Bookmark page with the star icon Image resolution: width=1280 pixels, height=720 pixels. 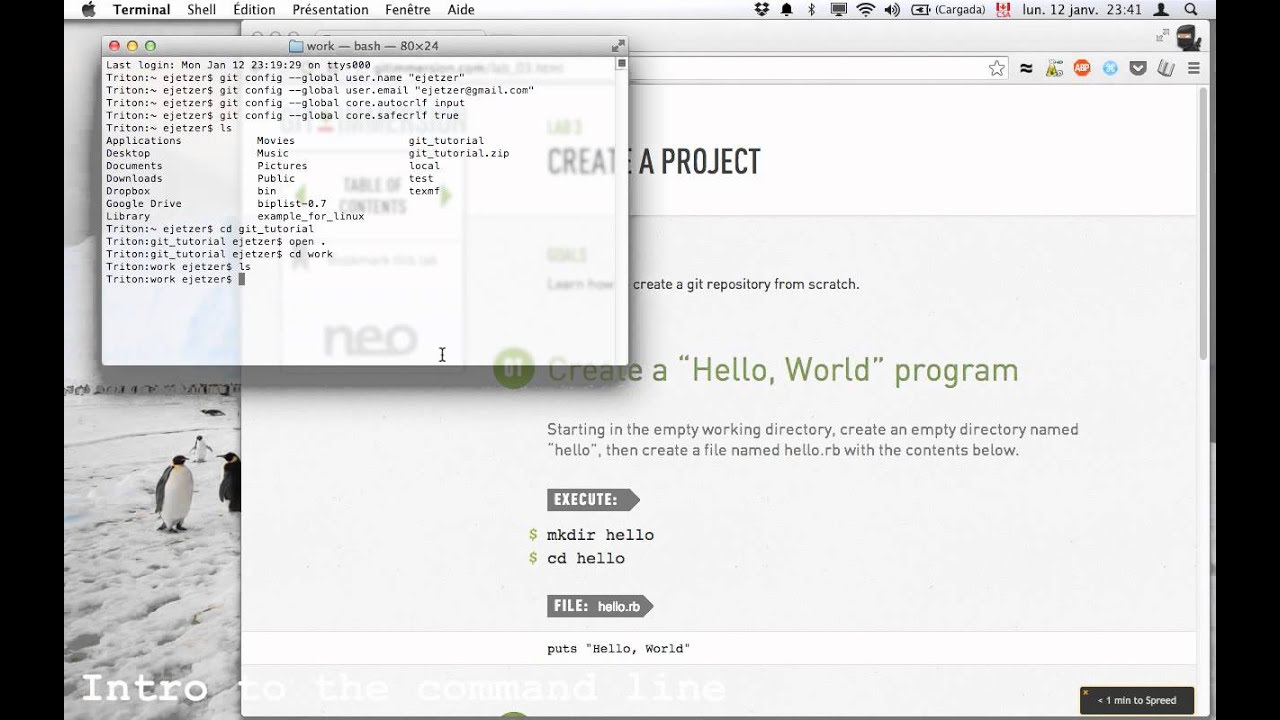(x=997, y=68)
